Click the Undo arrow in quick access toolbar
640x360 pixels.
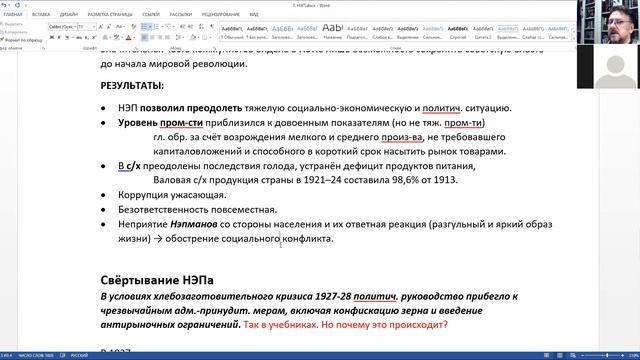tap(4, 5)
